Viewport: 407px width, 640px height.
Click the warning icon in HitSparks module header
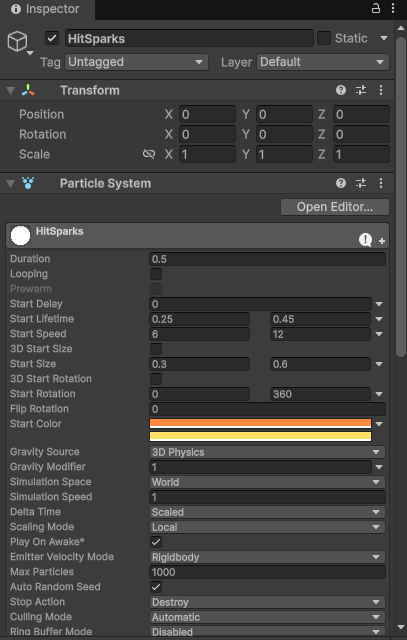pyautogui.click(x=365, y=240)
